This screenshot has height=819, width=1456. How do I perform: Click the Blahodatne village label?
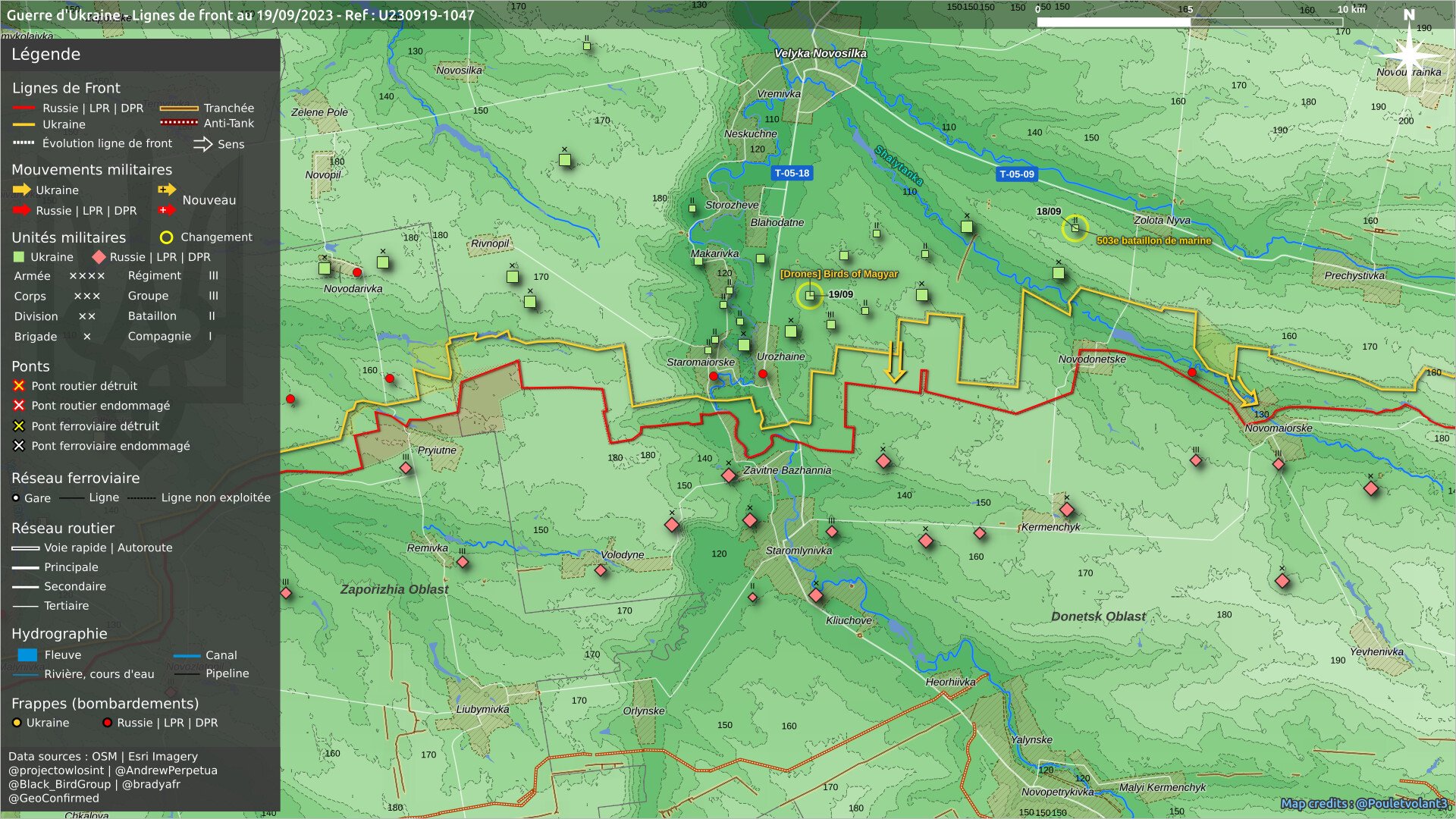pyautogui.click(x=777, y=222)
